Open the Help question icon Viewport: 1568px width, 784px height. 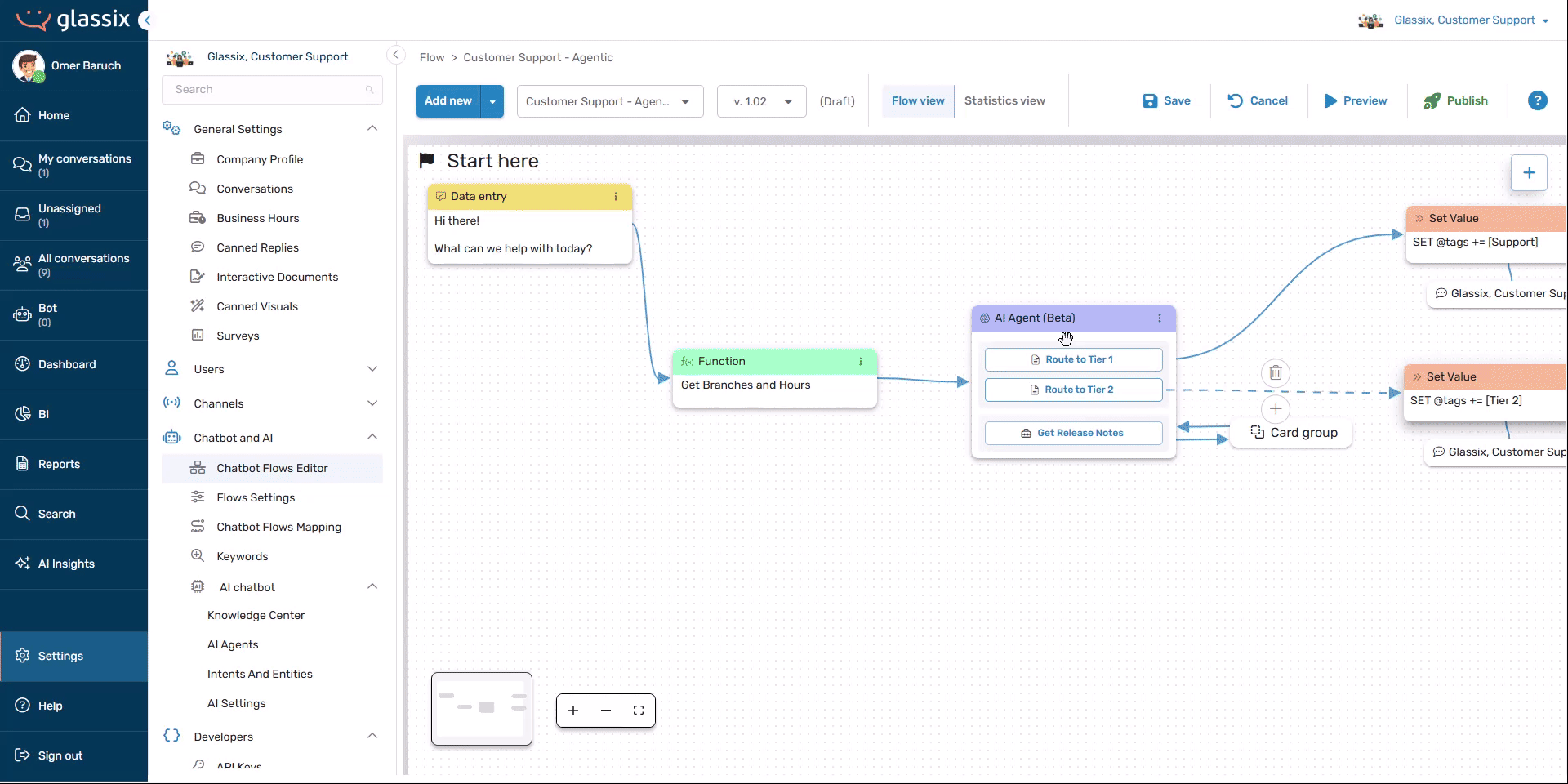[22, 706]
